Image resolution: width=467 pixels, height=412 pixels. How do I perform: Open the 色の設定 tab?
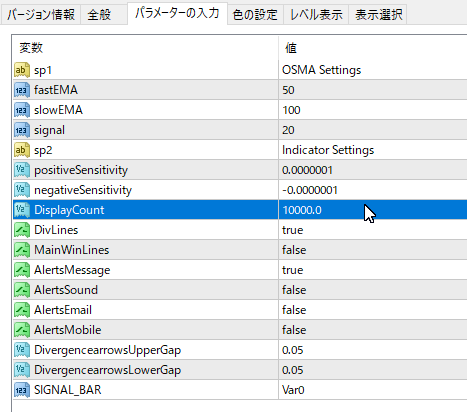255,15
